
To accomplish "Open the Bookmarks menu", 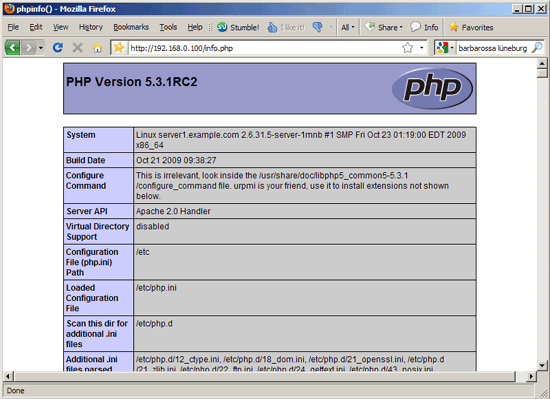I will click(131, 27).
